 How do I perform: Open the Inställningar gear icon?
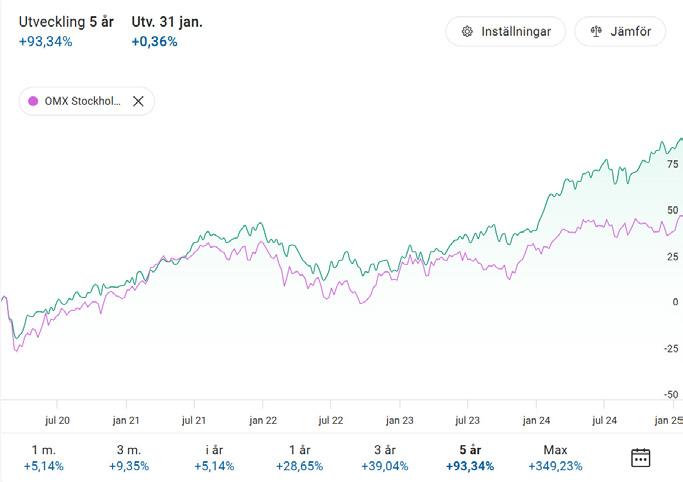(x=467, y=32)
